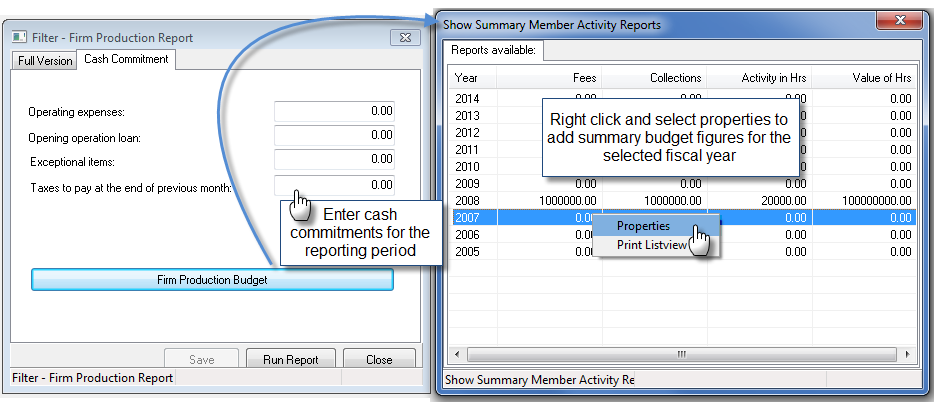
Task: Open the Firm Production Budget button
Action: click(x=212, y=280)
